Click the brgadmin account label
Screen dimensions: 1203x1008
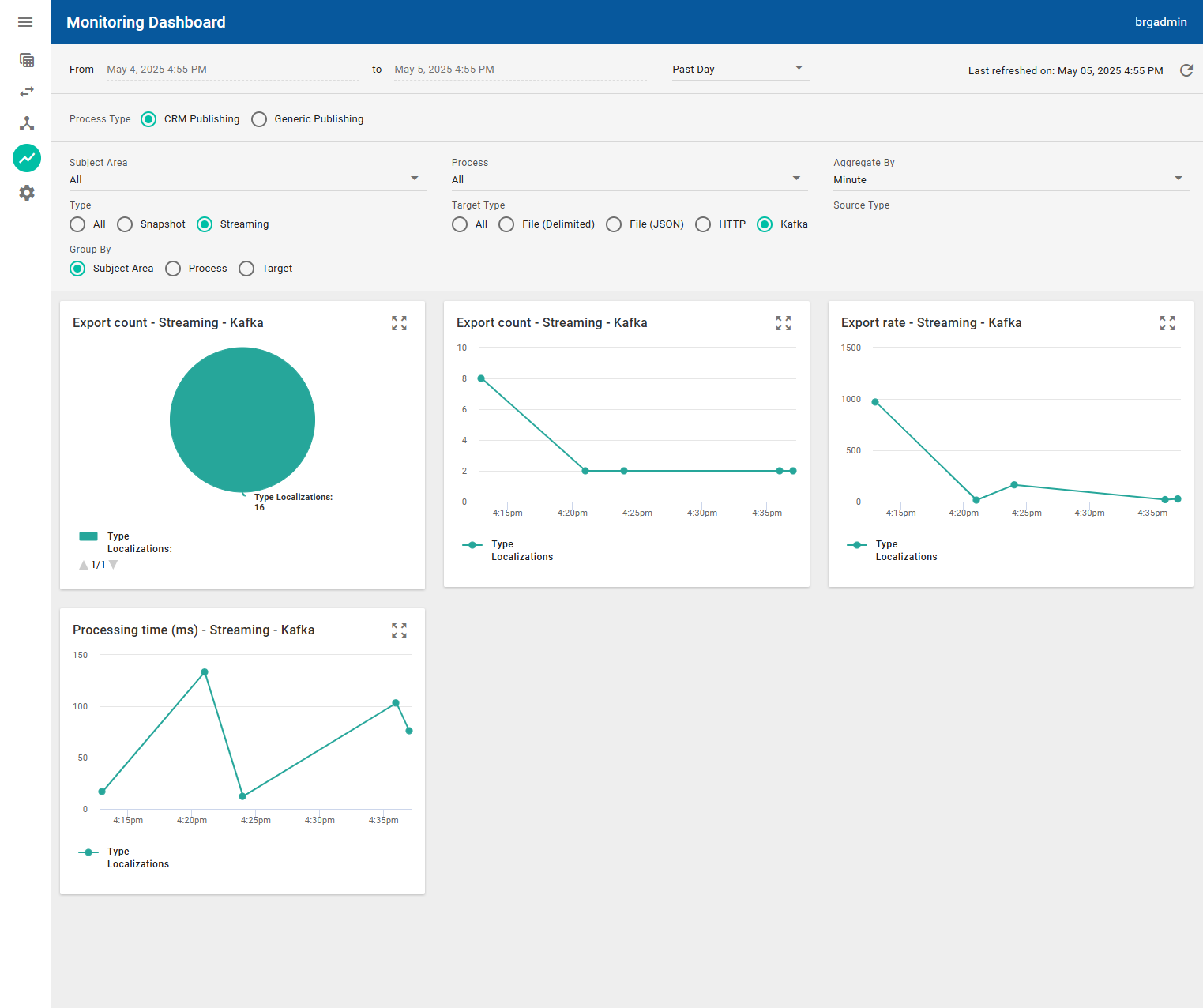pos(1160,22)
